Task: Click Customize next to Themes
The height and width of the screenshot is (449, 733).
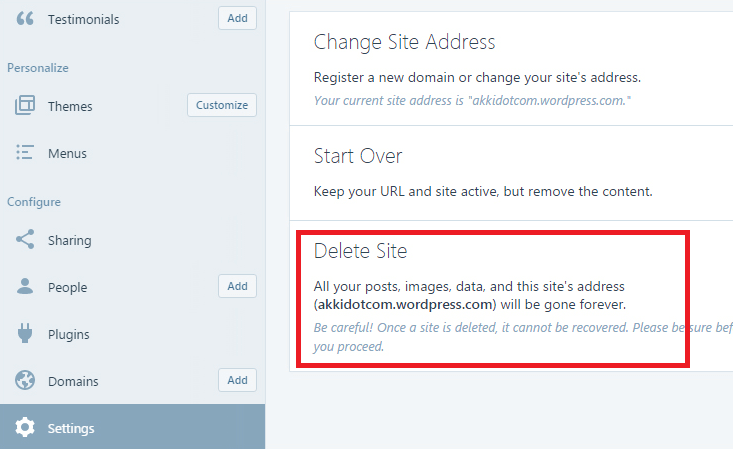Action: pyautogui.click(x=222, y=105)
